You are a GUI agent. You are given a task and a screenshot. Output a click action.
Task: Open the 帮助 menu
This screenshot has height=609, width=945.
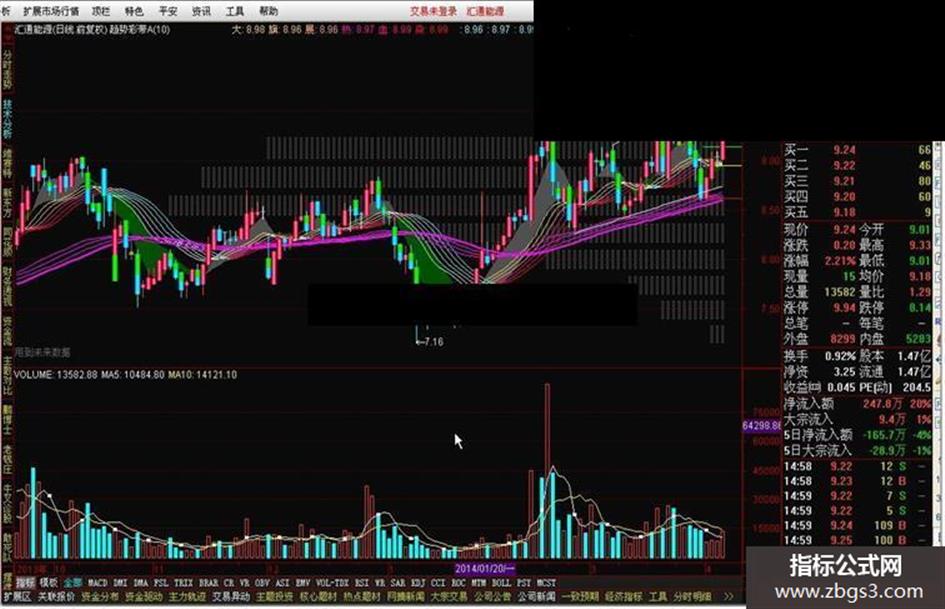click(268, 11)
